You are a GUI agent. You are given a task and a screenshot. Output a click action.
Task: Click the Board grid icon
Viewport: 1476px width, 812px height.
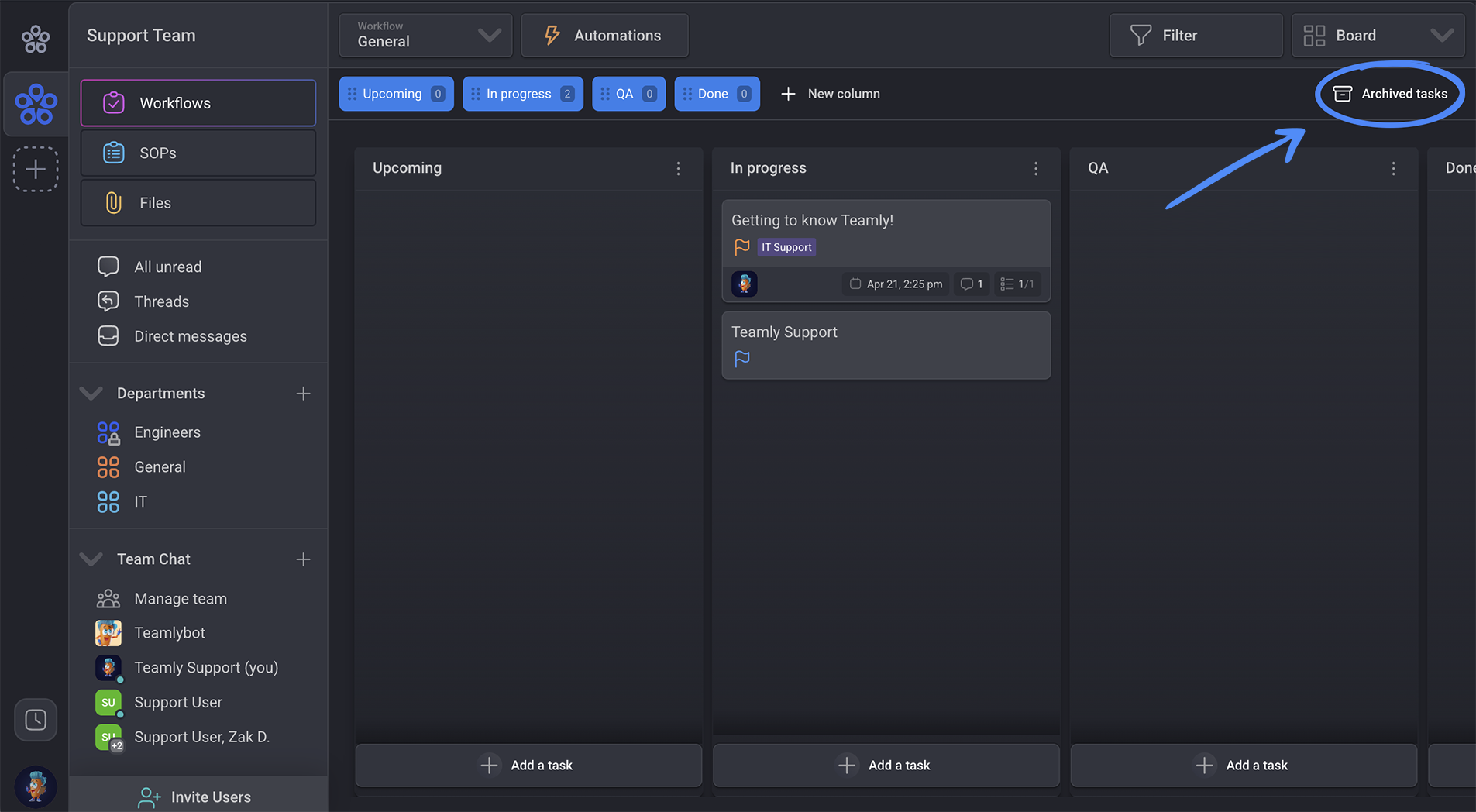pyautogui.click(x=1314, y=35)
